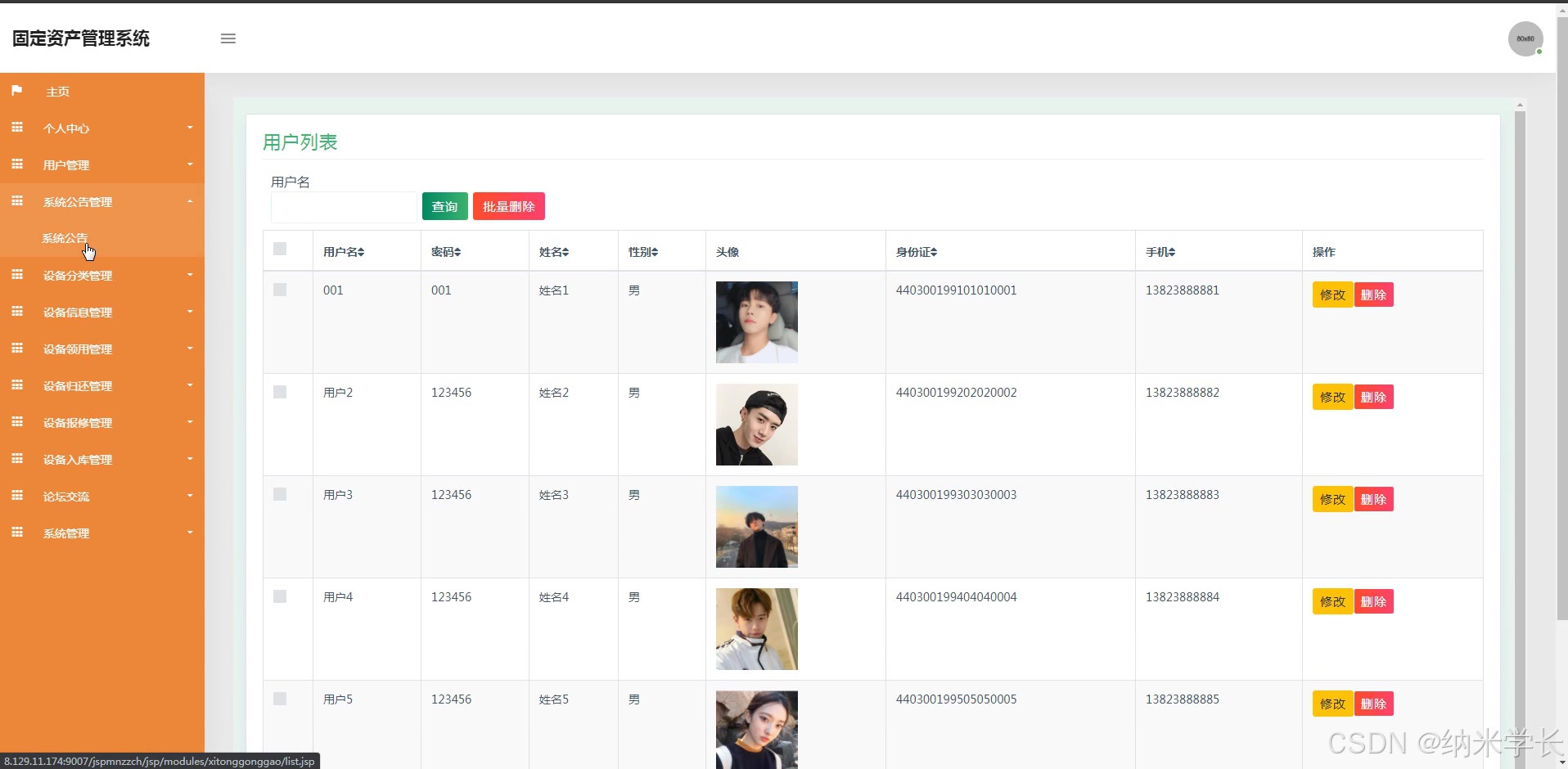Image resolution: width=1568 pixels, height=769 pixels.
Task: Toggle the hamburger sidebar menu icon
Action: 228,38
